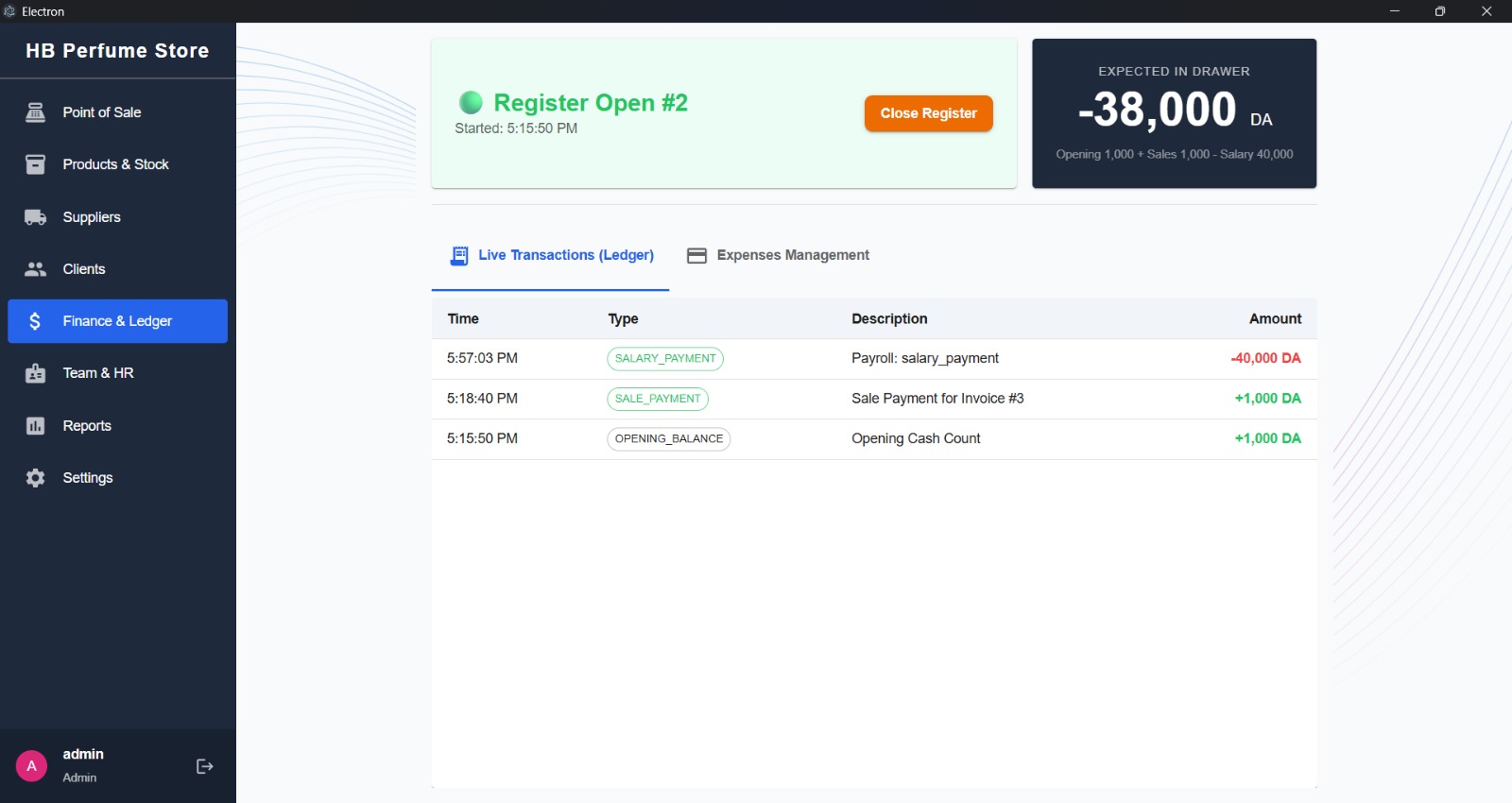Image resolution: width=1512 pixels, height=803 pixels.
Task: Click the SALE_PAYMENT type badge
Action: (657, 399)
